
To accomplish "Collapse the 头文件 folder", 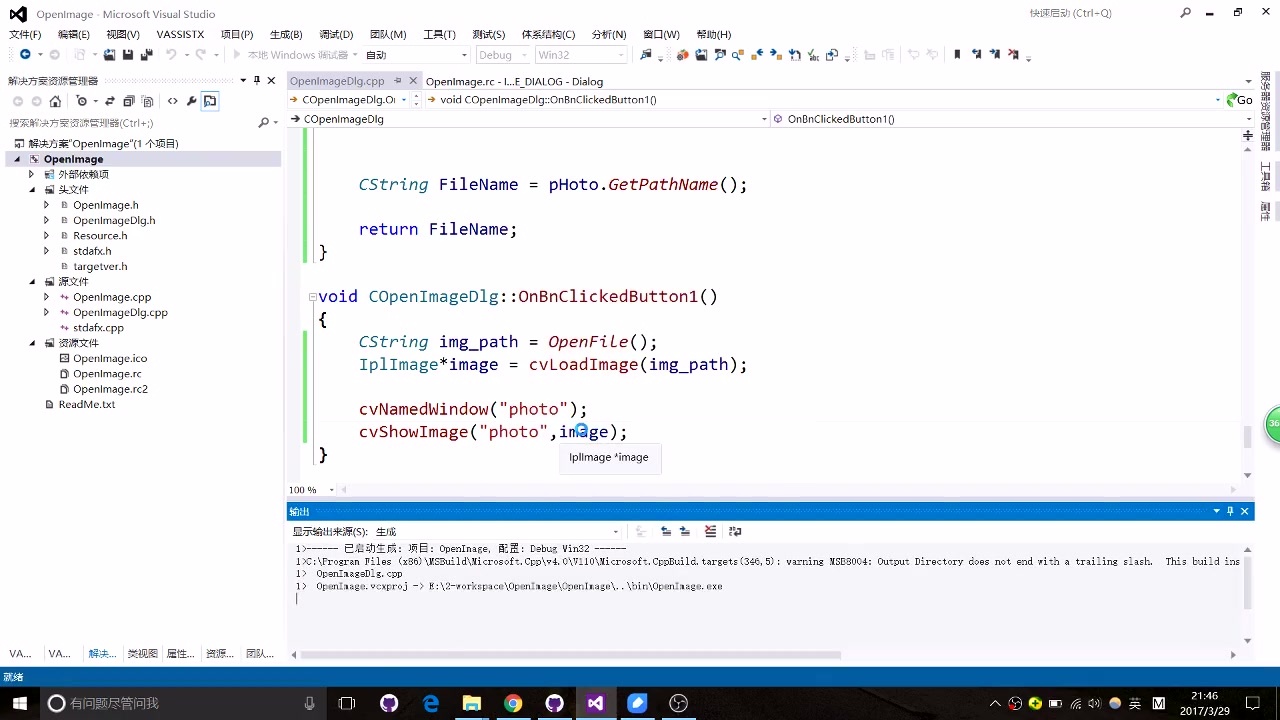I will point(32,189).
